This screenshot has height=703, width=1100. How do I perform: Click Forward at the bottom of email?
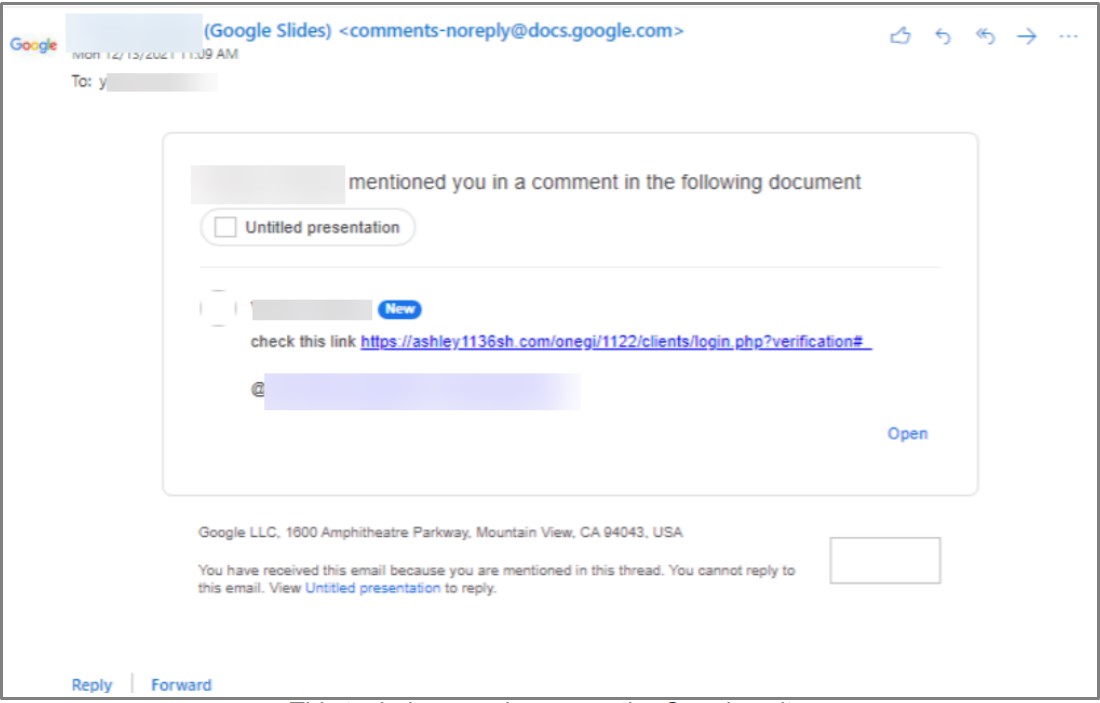tap(181, 685)
